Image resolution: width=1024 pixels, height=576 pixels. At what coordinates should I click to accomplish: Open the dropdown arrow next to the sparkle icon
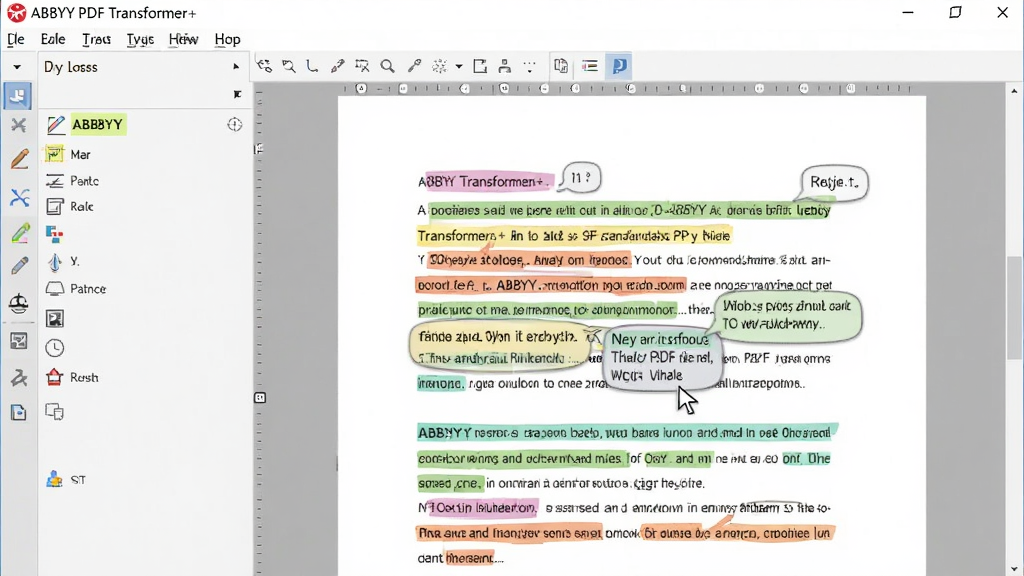[459, 67]
